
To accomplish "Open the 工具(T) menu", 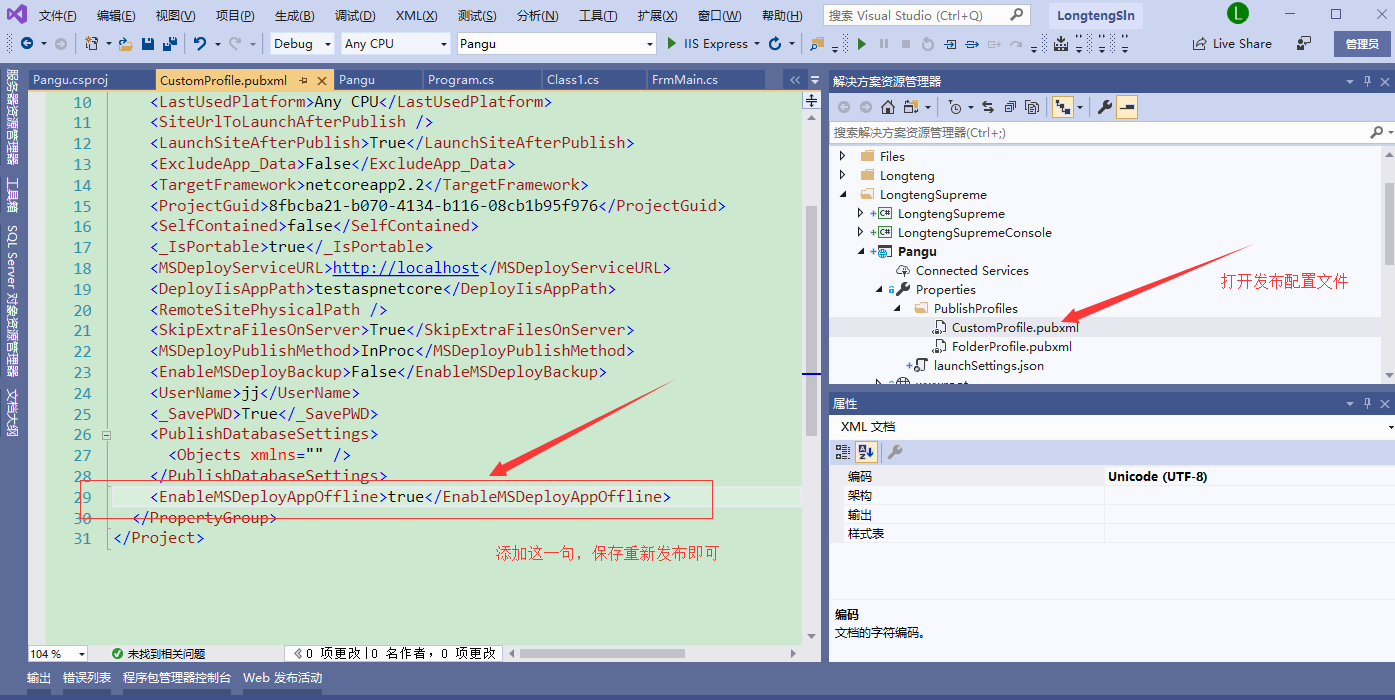I will pos(597,16).
